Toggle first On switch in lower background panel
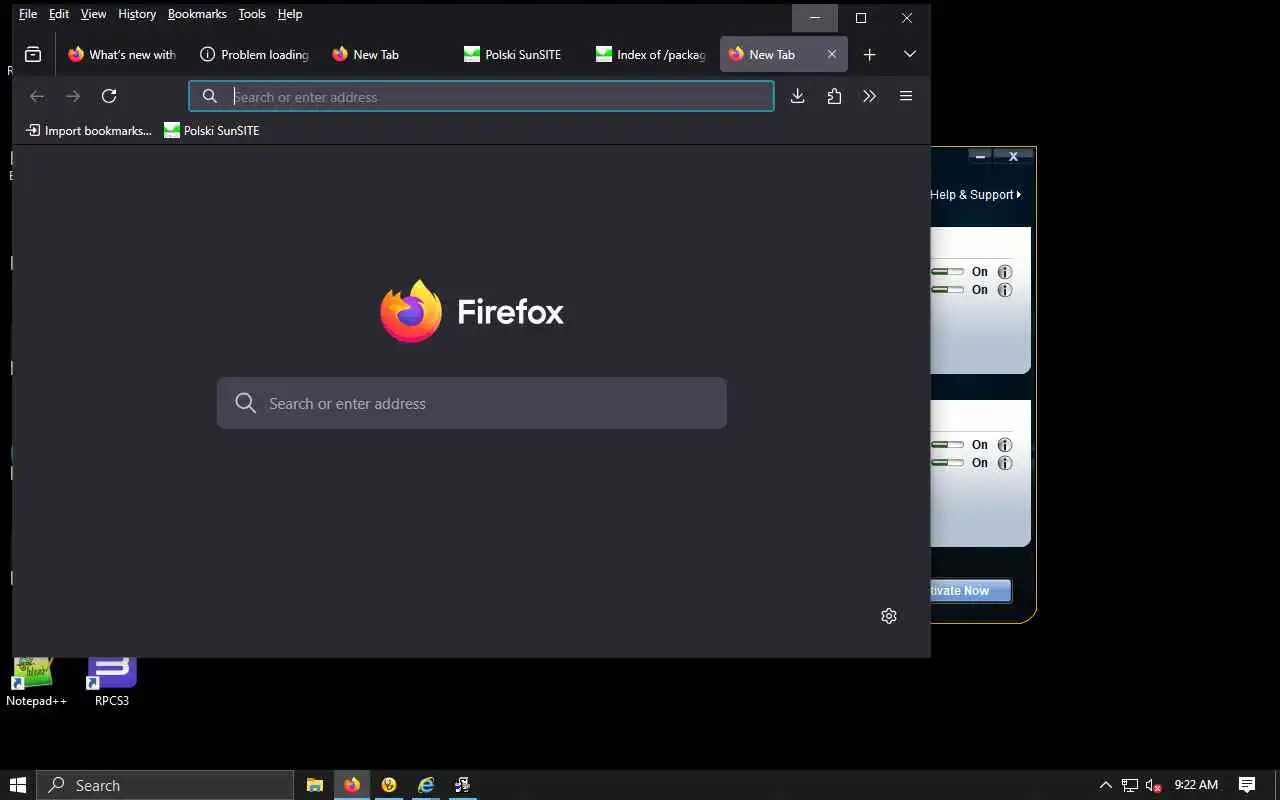 point(947,445)
